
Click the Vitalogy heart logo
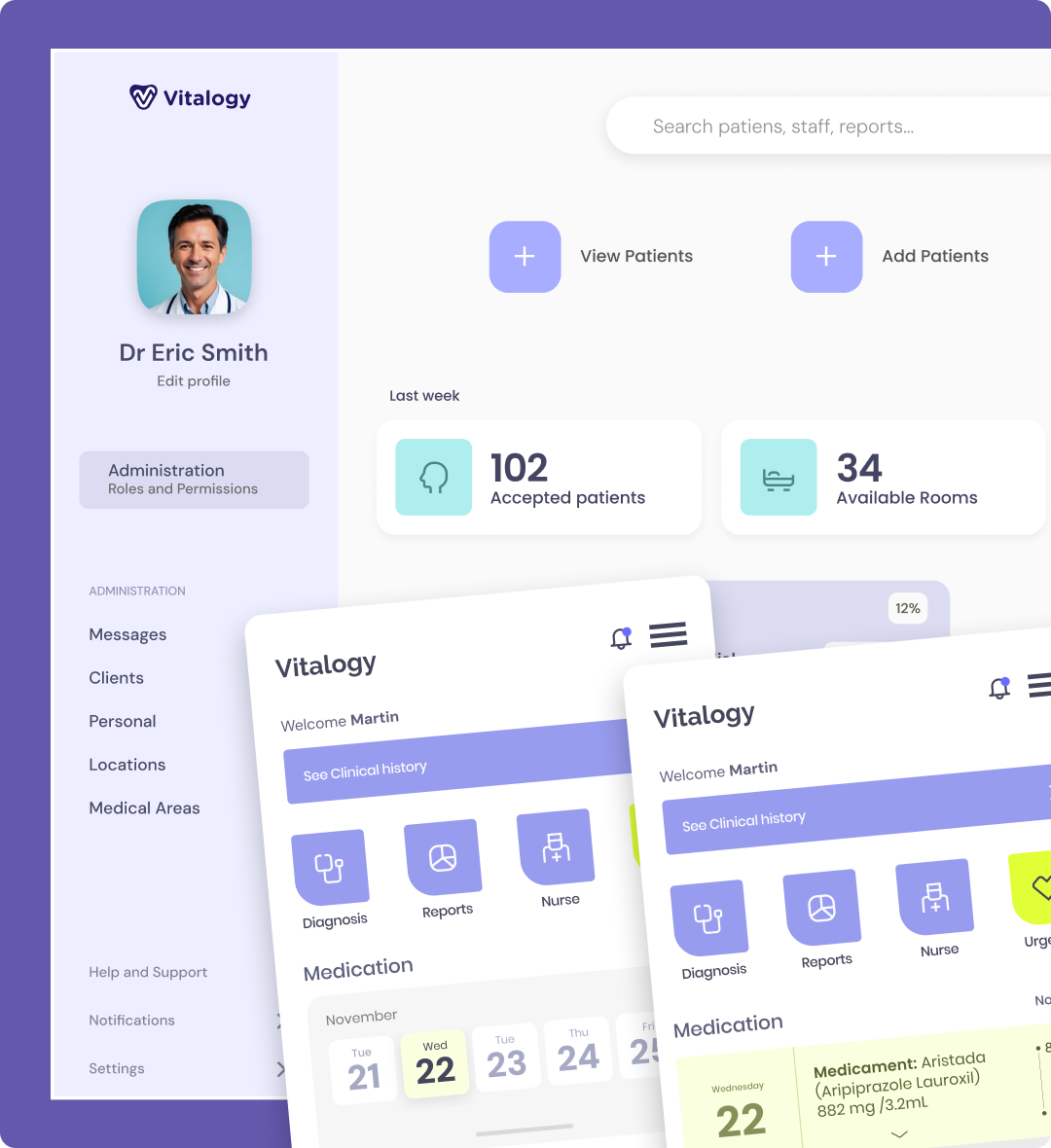point(141,97)
